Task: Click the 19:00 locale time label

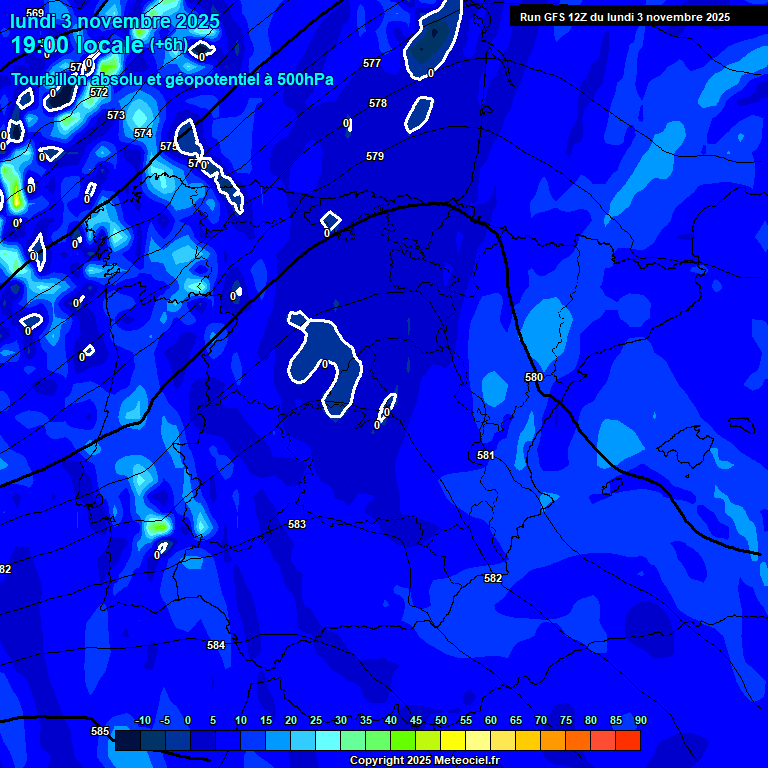Action: point(77,45)
